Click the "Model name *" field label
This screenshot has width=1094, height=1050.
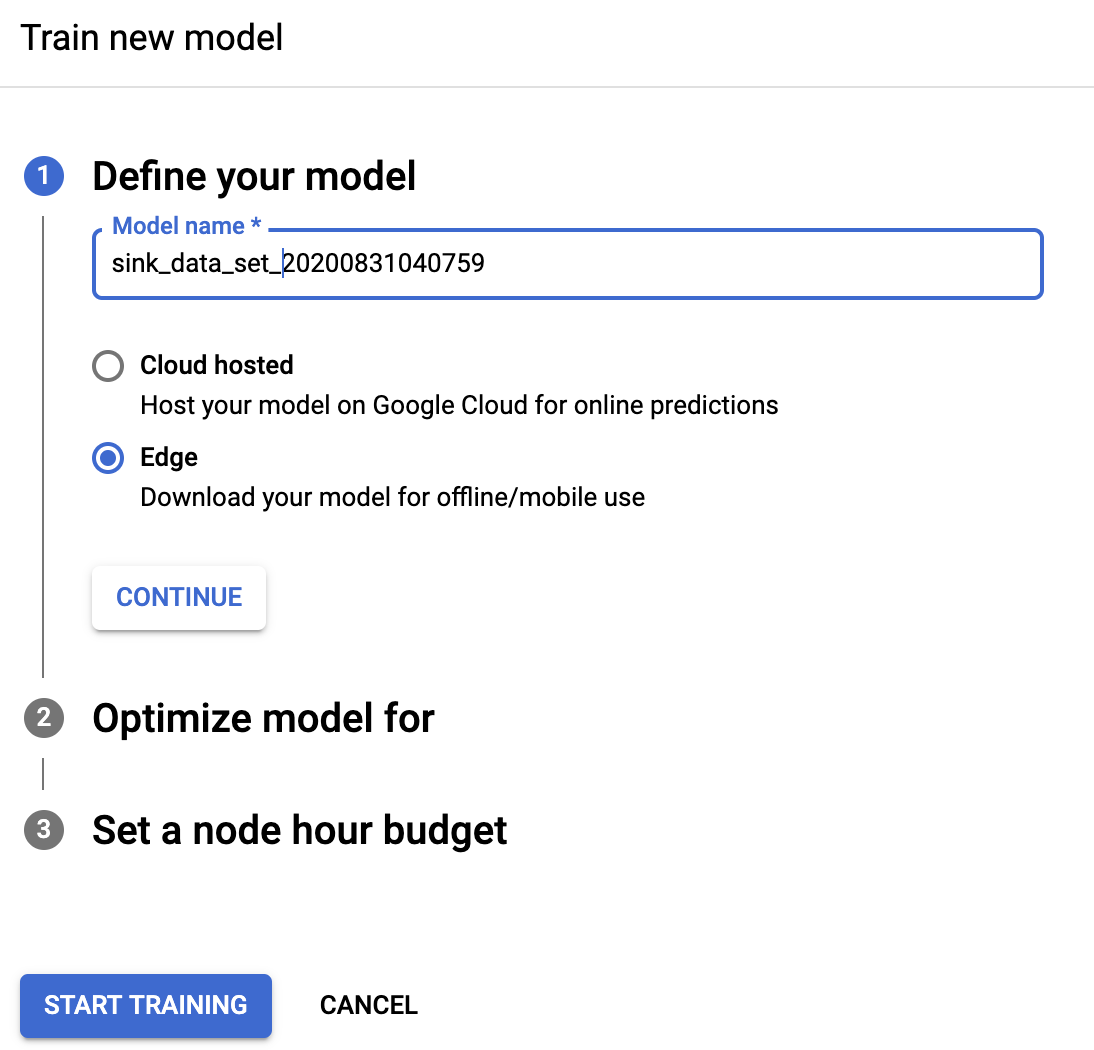[186, 226]
